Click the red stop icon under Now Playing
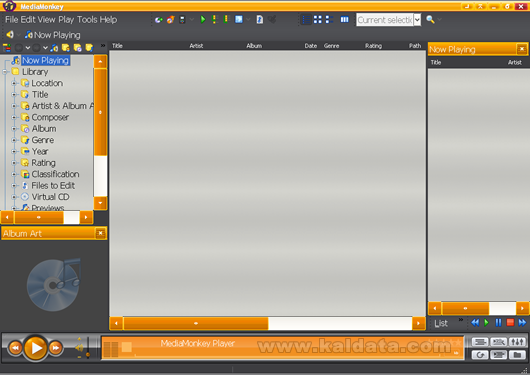The image size is (530, 375). pyautogui.click(x=510, y=323)
